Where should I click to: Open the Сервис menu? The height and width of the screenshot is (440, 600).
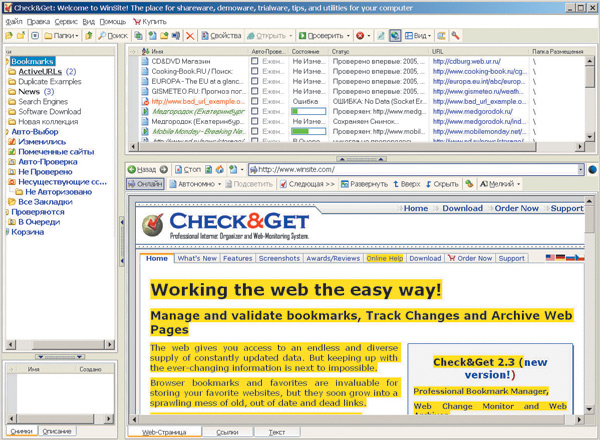click(x=66, y=22)
